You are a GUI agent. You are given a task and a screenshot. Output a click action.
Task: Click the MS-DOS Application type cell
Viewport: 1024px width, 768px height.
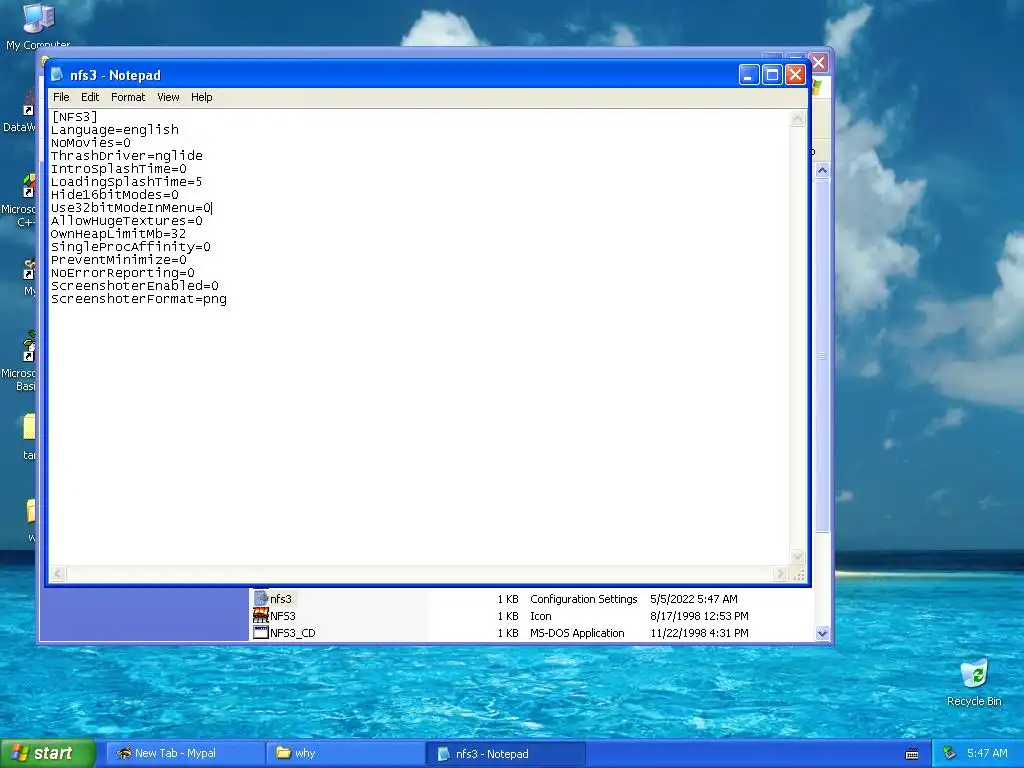(577, 633)
